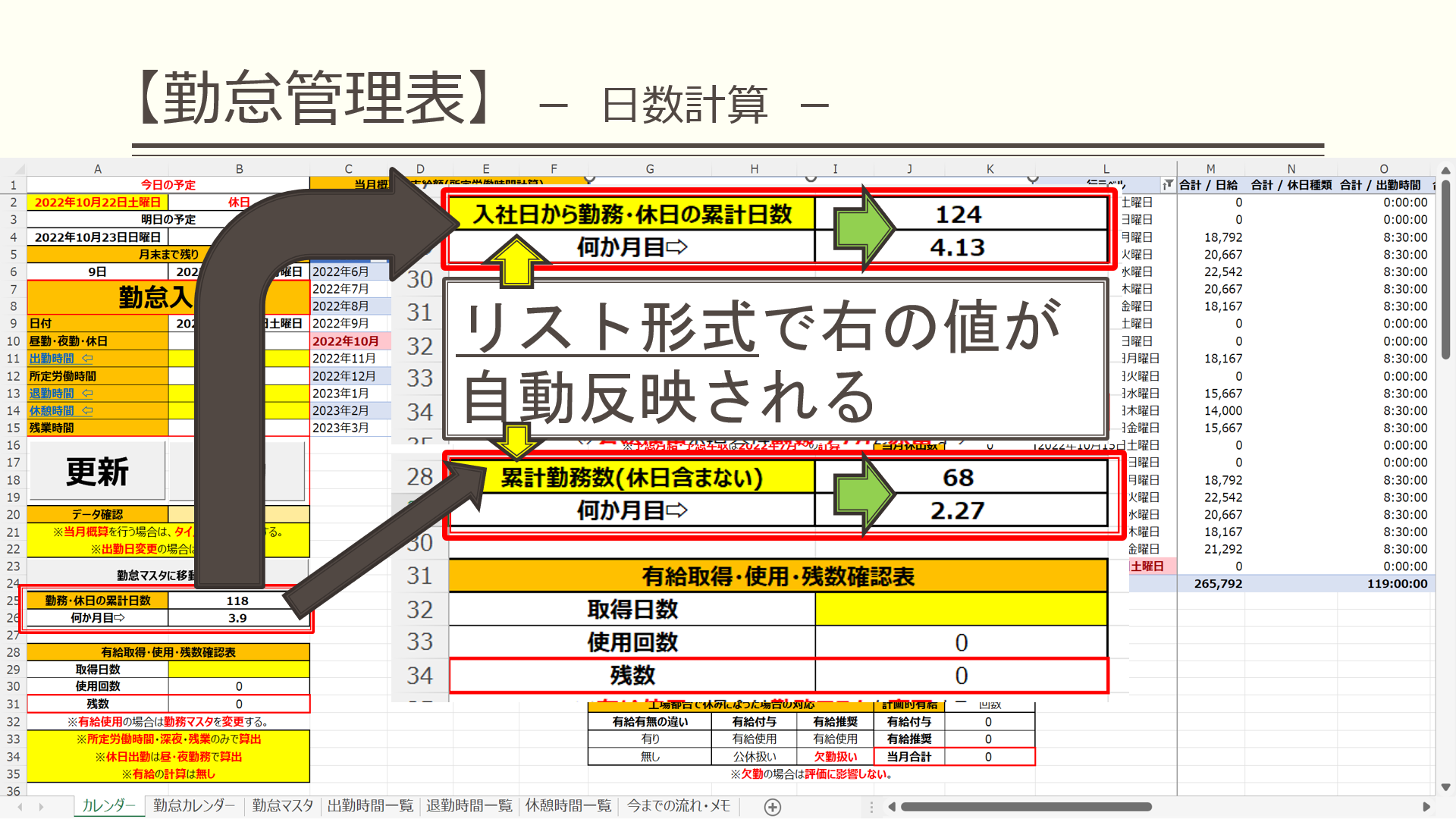This screenshot has width=1456, height=819.
Task: Select 2022年8月 in the month list
Action: point(350,306)
